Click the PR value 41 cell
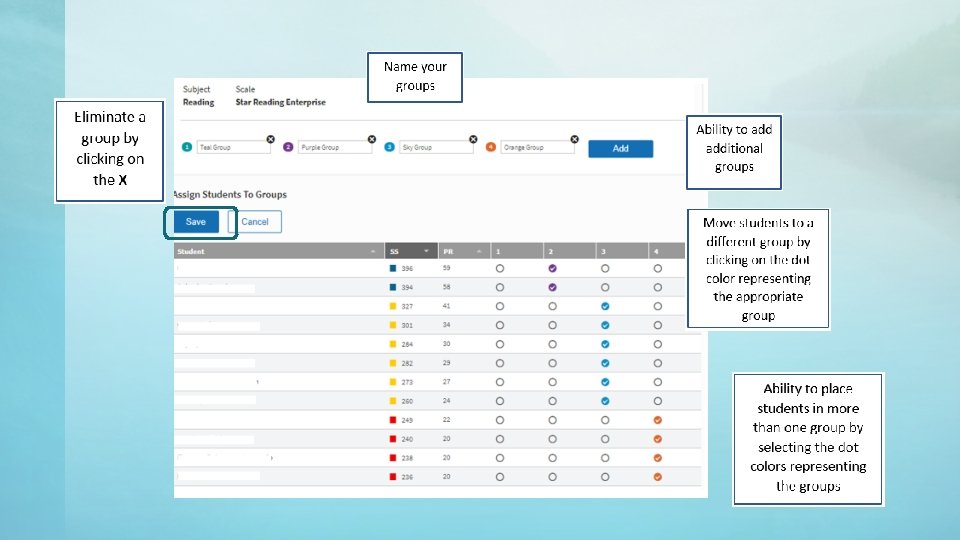The height and width of the screenshot is (540, 960). 446,306
